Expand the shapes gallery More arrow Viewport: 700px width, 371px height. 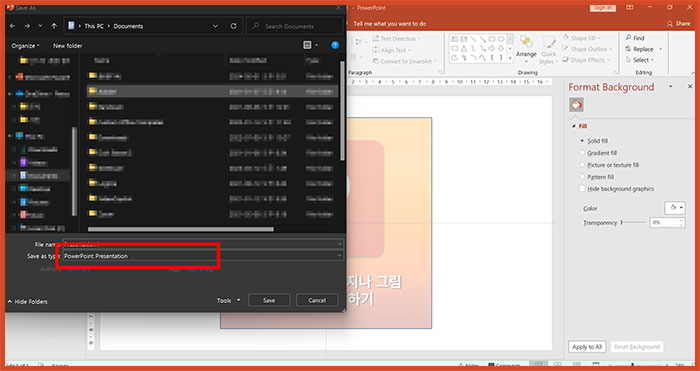tap(510, 58)
